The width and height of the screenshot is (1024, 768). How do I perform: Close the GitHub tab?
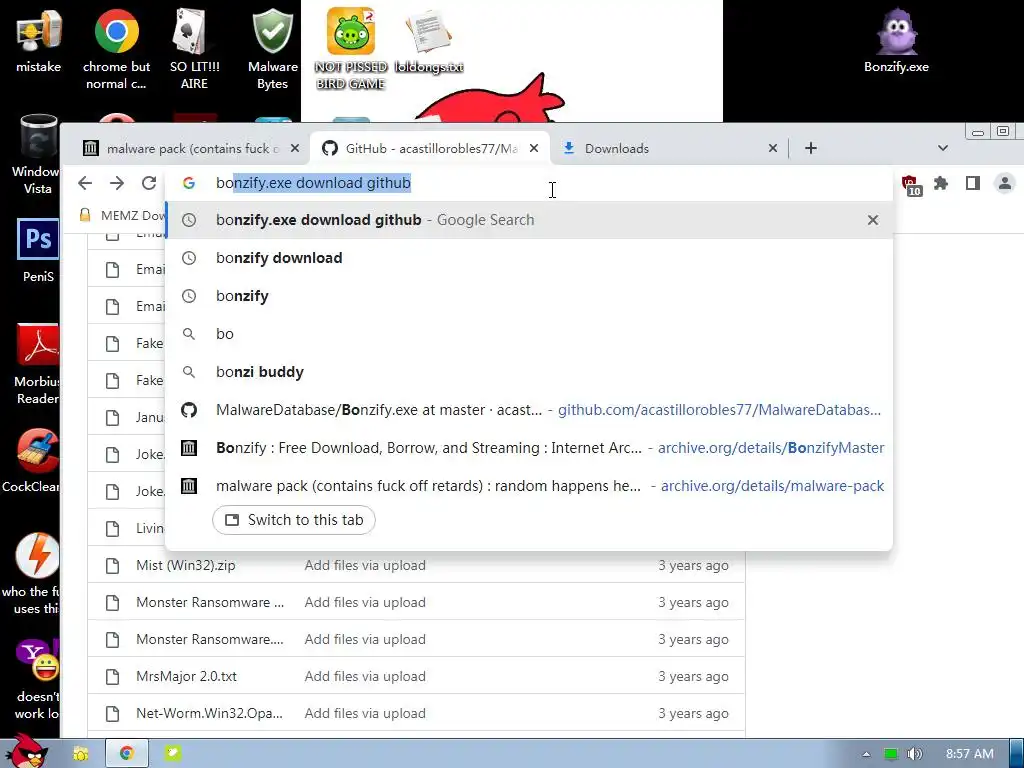(x=534, y=148)
